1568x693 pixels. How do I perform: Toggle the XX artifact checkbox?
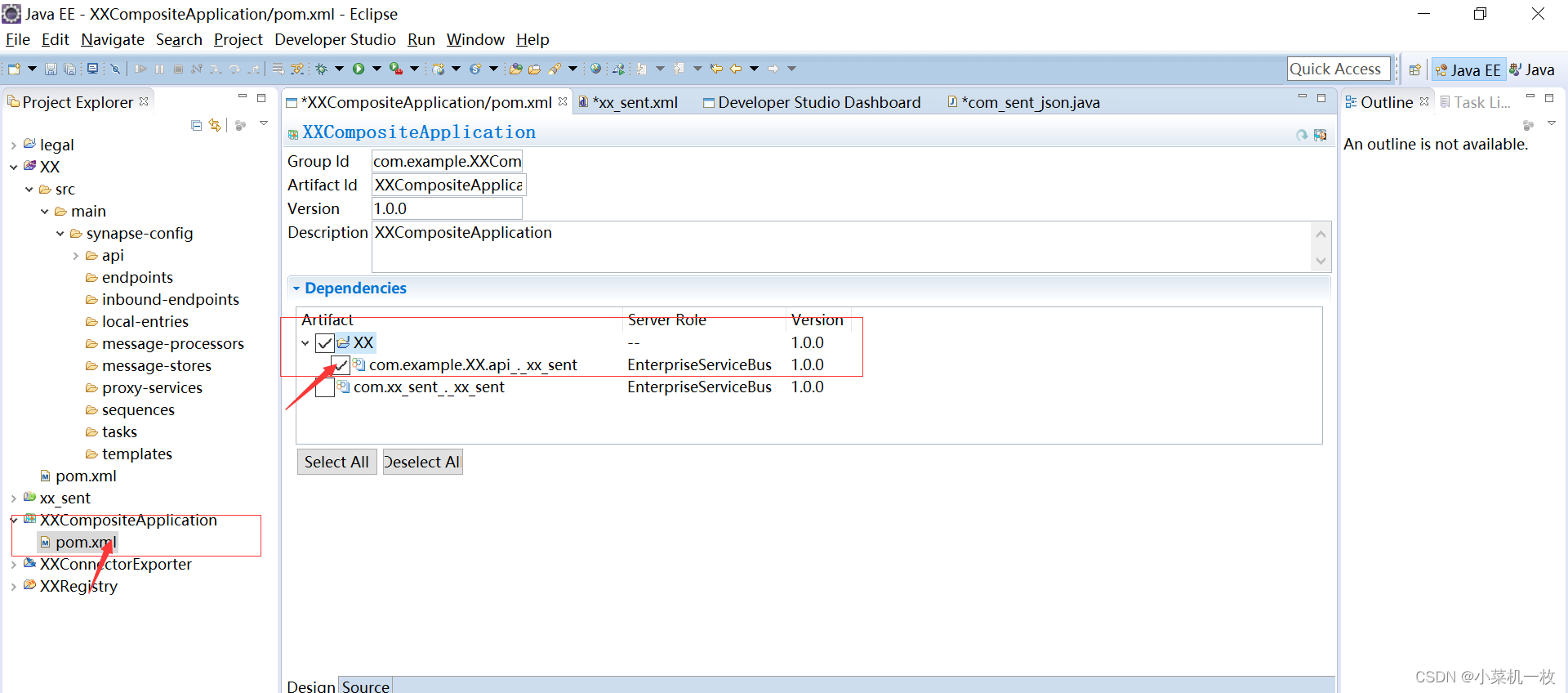325,342
